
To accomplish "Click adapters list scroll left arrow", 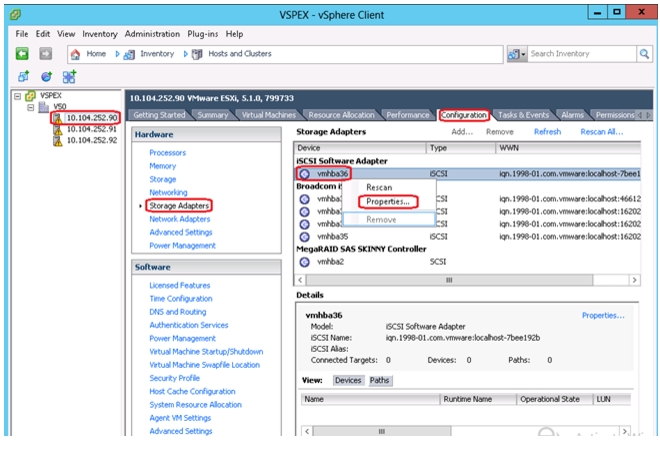I will tap(300, 280).
